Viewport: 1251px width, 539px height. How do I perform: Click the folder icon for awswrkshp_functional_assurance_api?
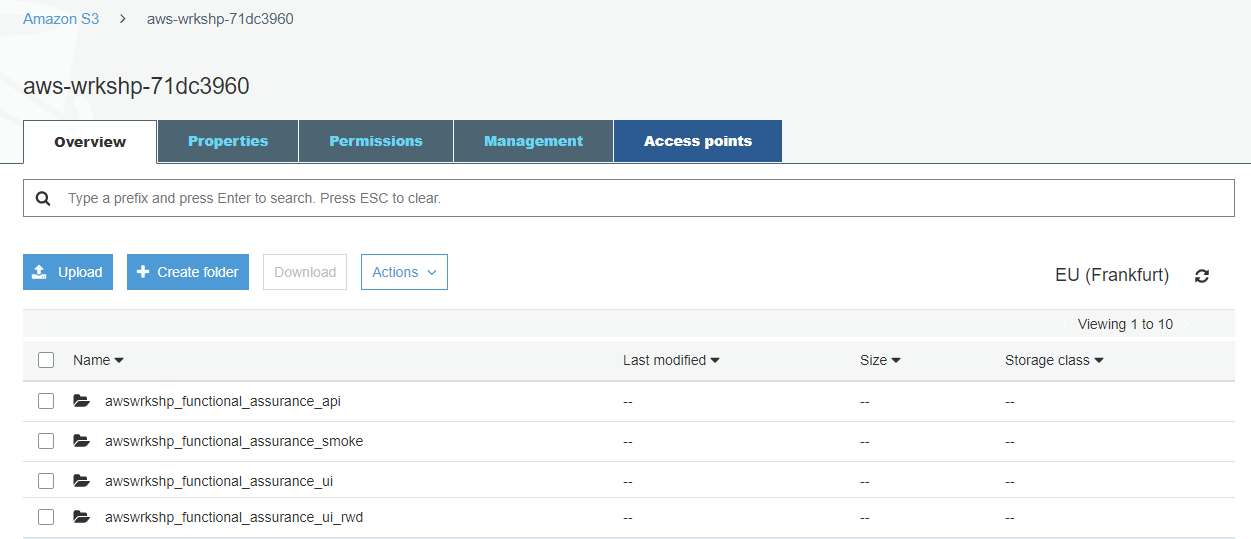click(x=82, y=401)
